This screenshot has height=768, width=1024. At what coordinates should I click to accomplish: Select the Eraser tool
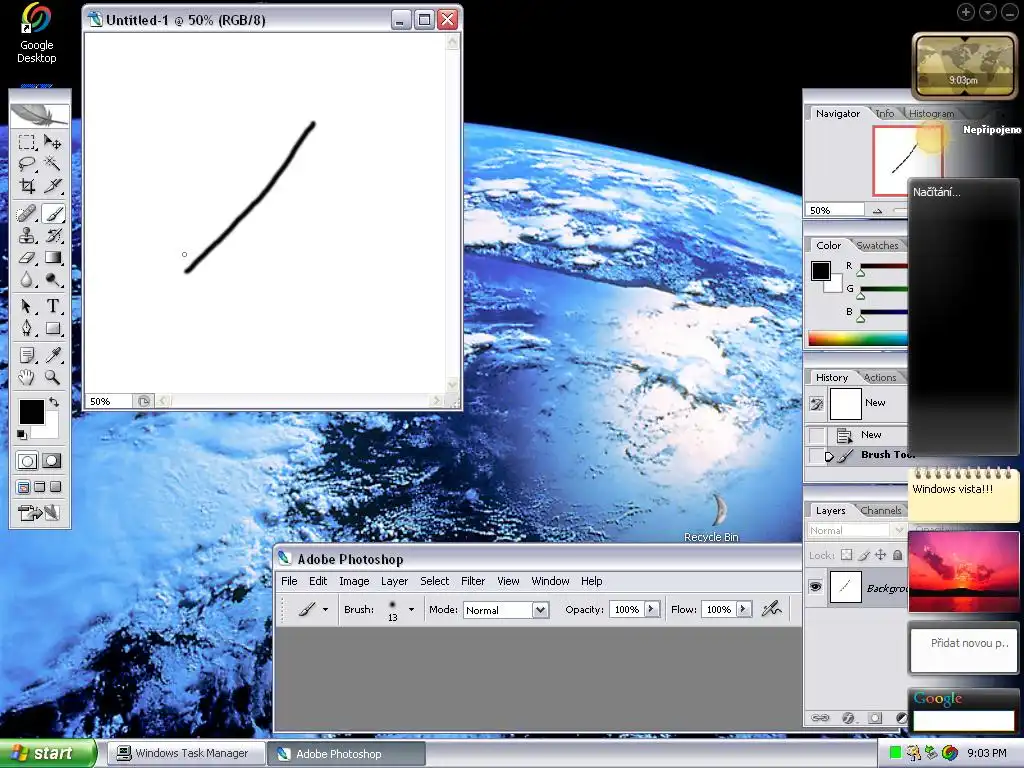pyautogui.click(x=27, y=257)
